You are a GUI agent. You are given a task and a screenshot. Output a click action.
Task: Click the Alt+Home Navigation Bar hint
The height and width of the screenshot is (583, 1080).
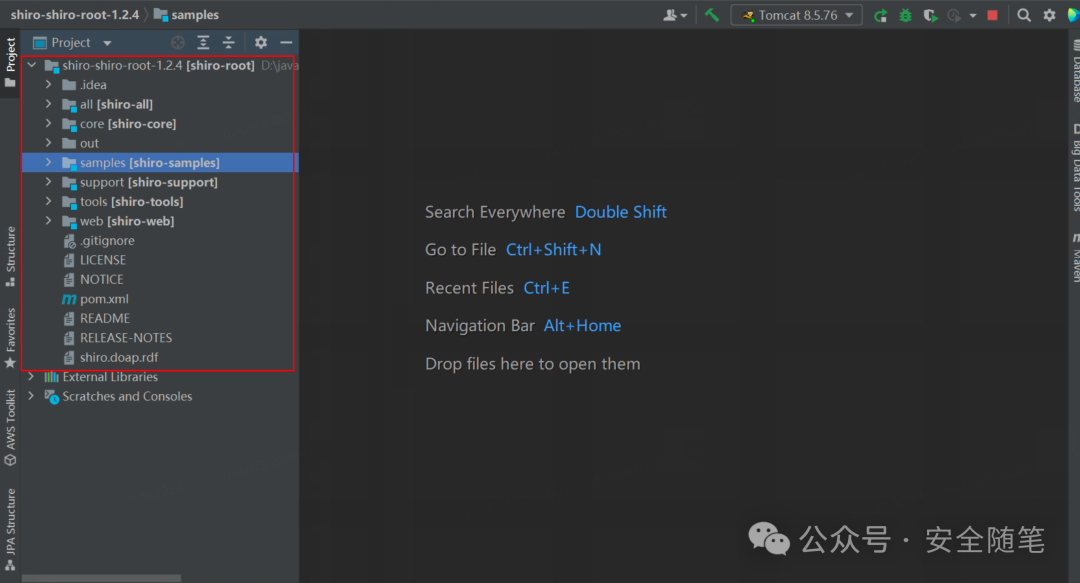click(x=582, y=325)
